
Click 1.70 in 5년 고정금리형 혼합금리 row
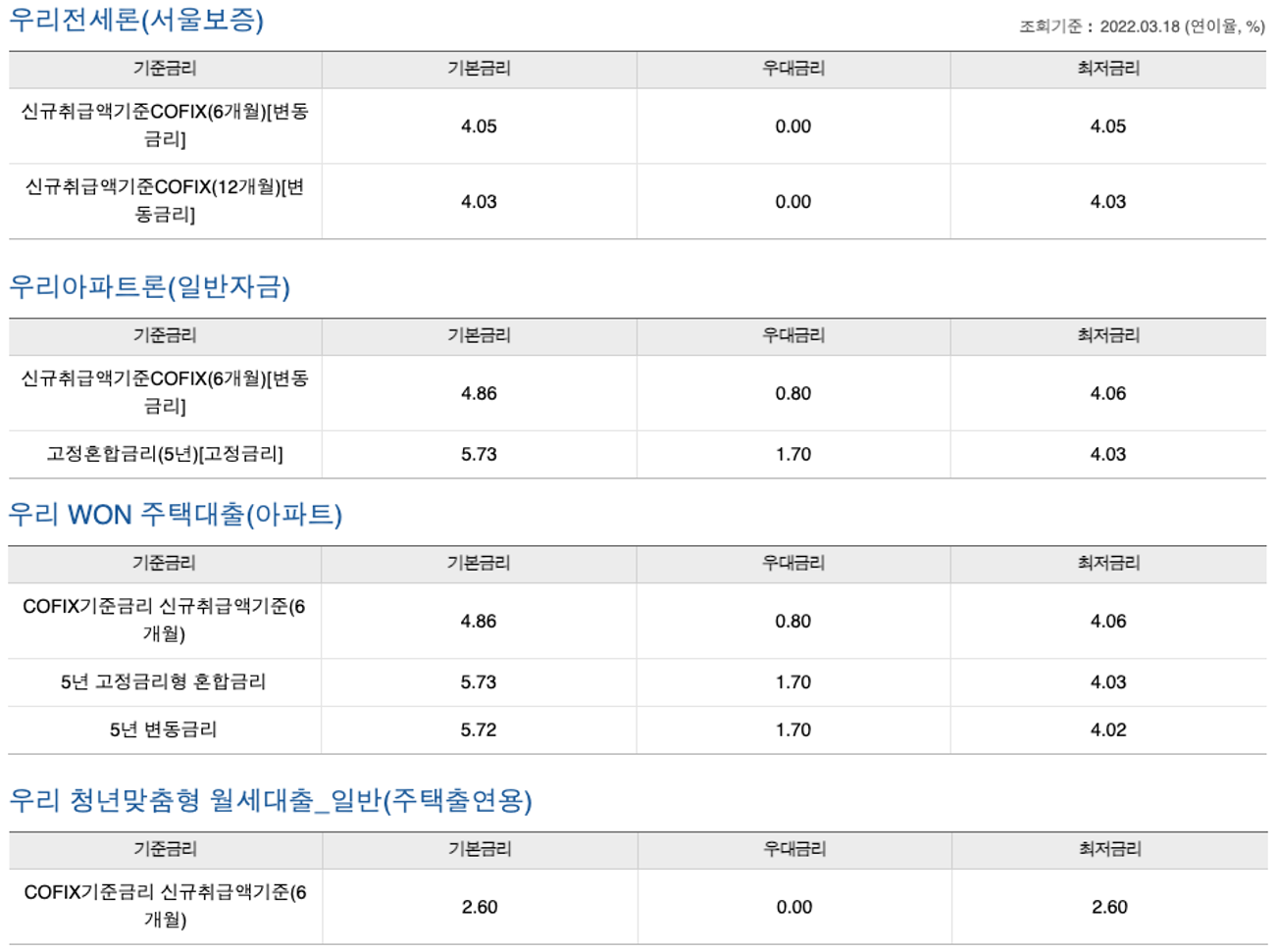pos(793,681)
